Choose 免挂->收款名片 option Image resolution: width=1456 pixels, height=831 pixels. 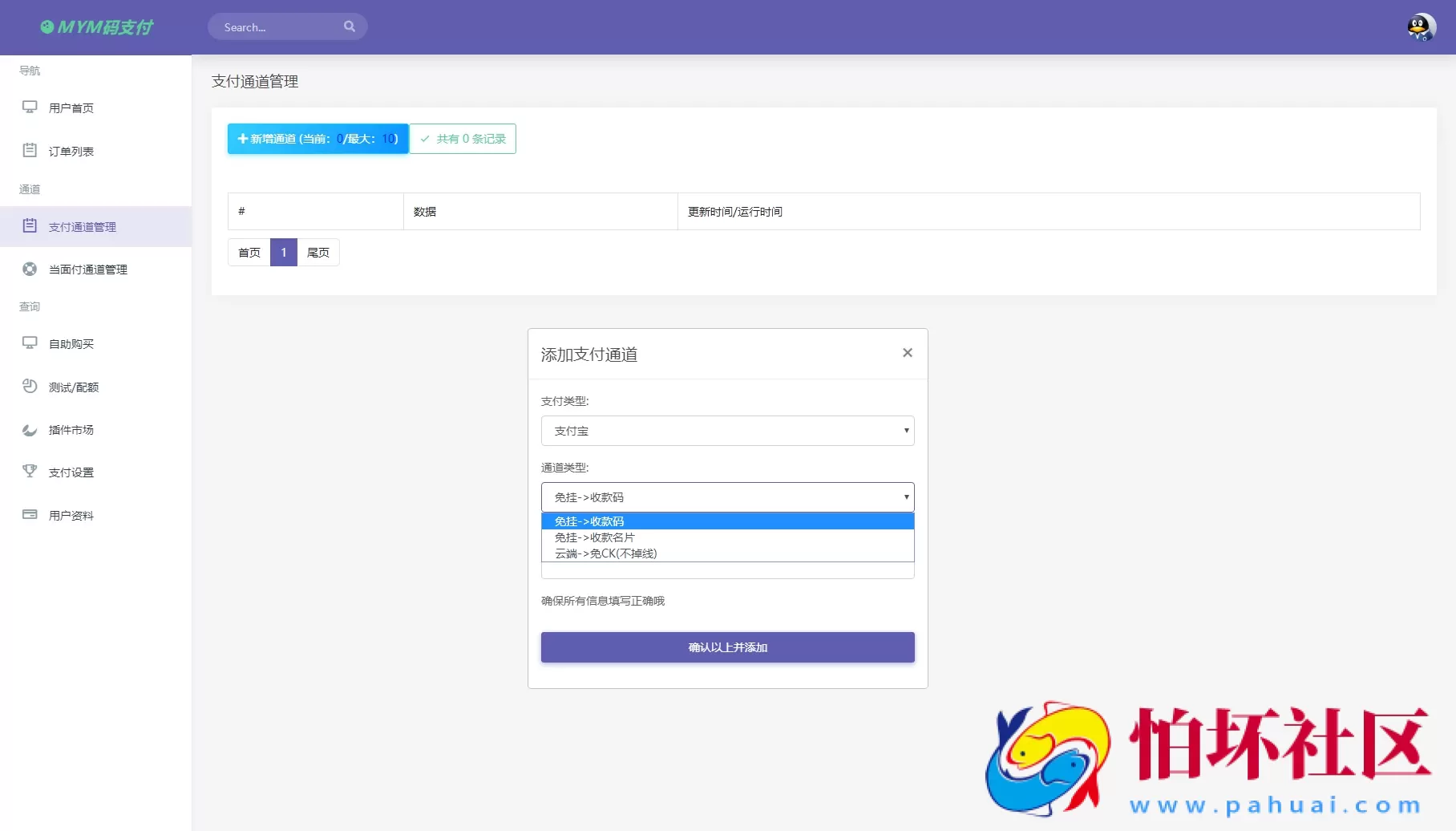[595, 537]
